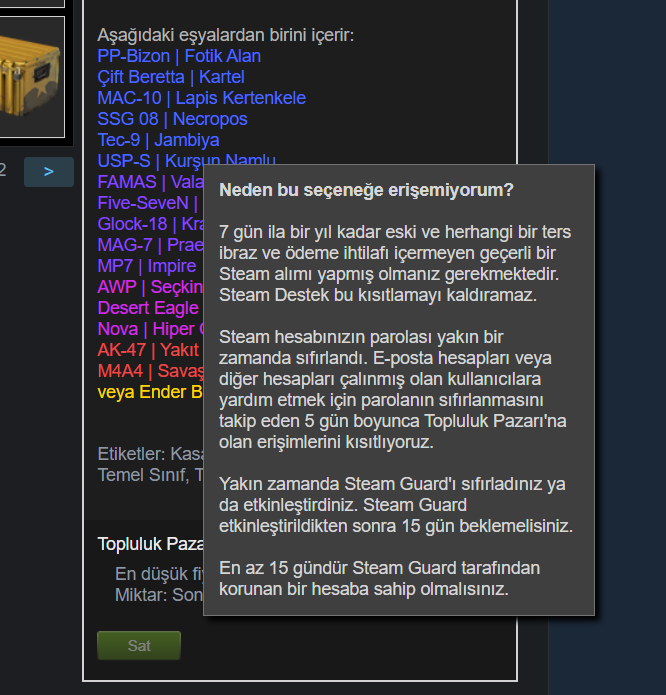Click the MAG-7 item entry
The width and height of the screenshot is (666, 695).
[x=150, y=245]
